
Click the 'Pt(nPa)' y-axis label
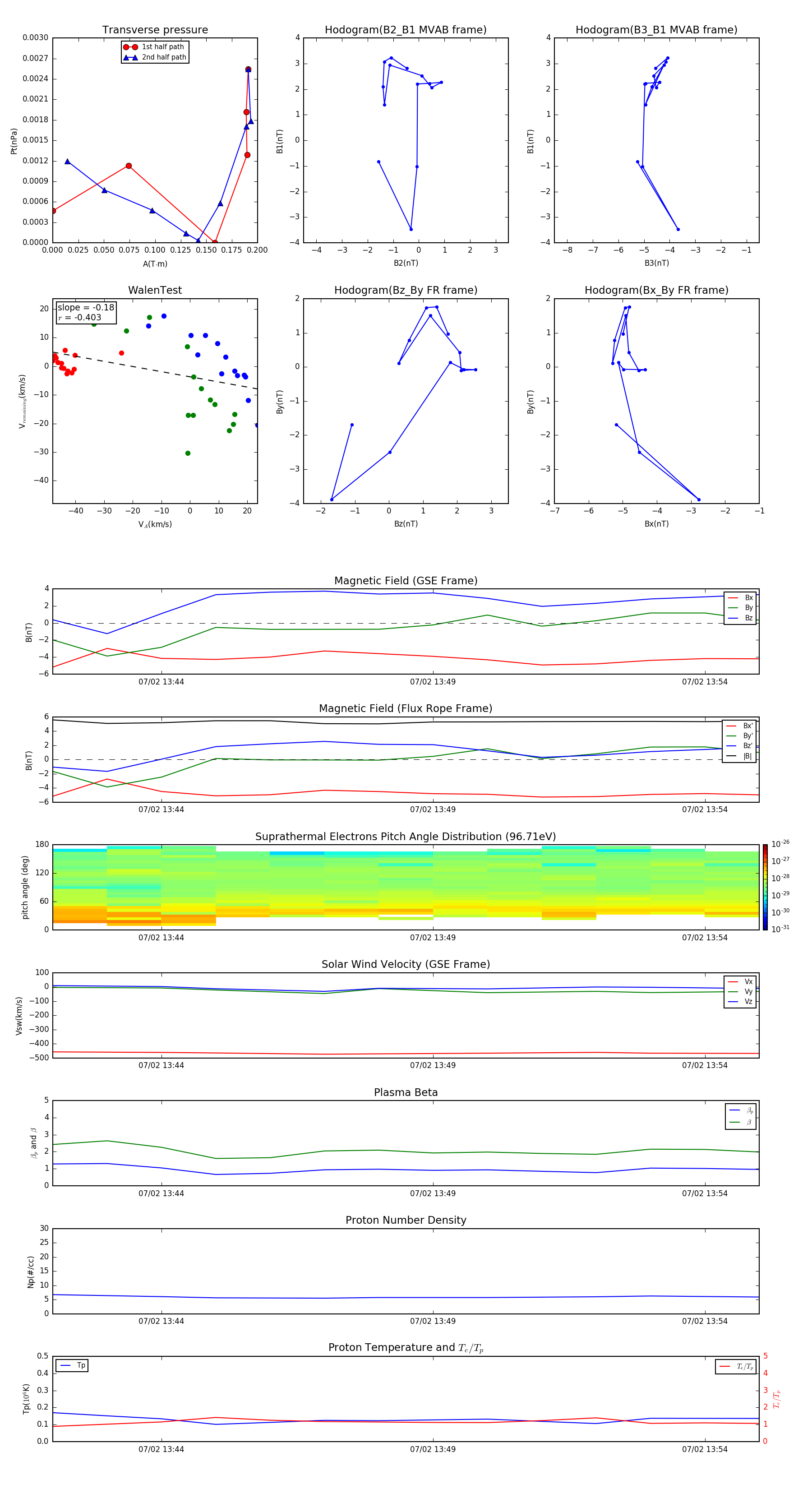pyautogui.click(x=14, y=141)
